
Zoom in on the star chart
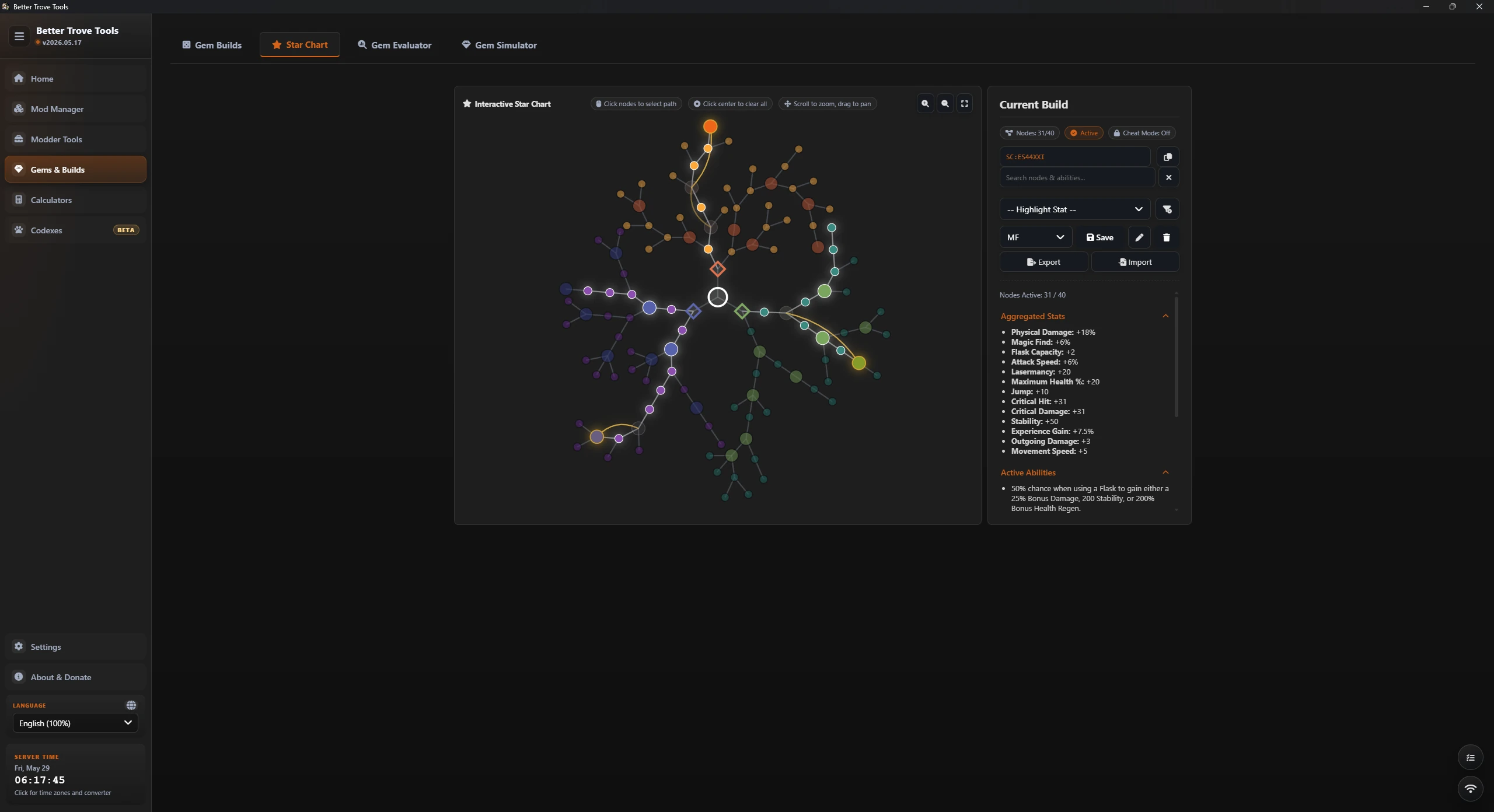[x=925, y=104]
